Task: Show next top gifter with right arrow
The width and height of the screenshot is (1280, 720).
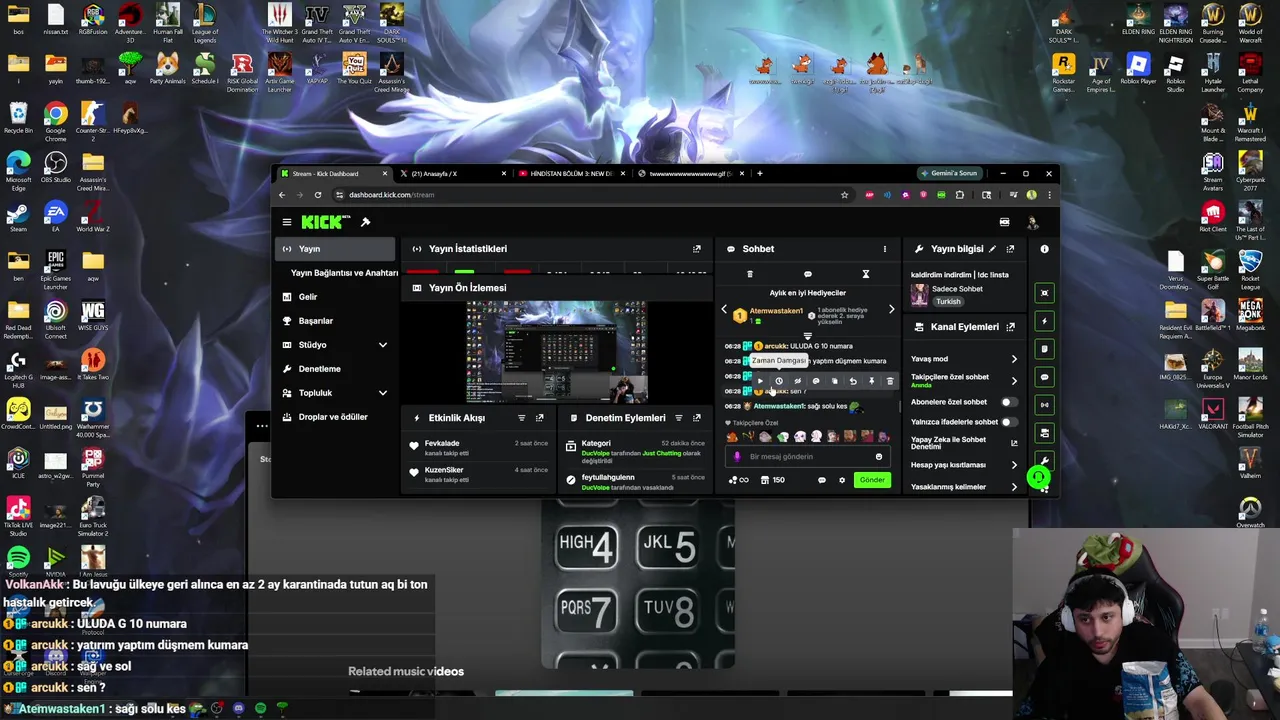Action: [x=891, y=310]
